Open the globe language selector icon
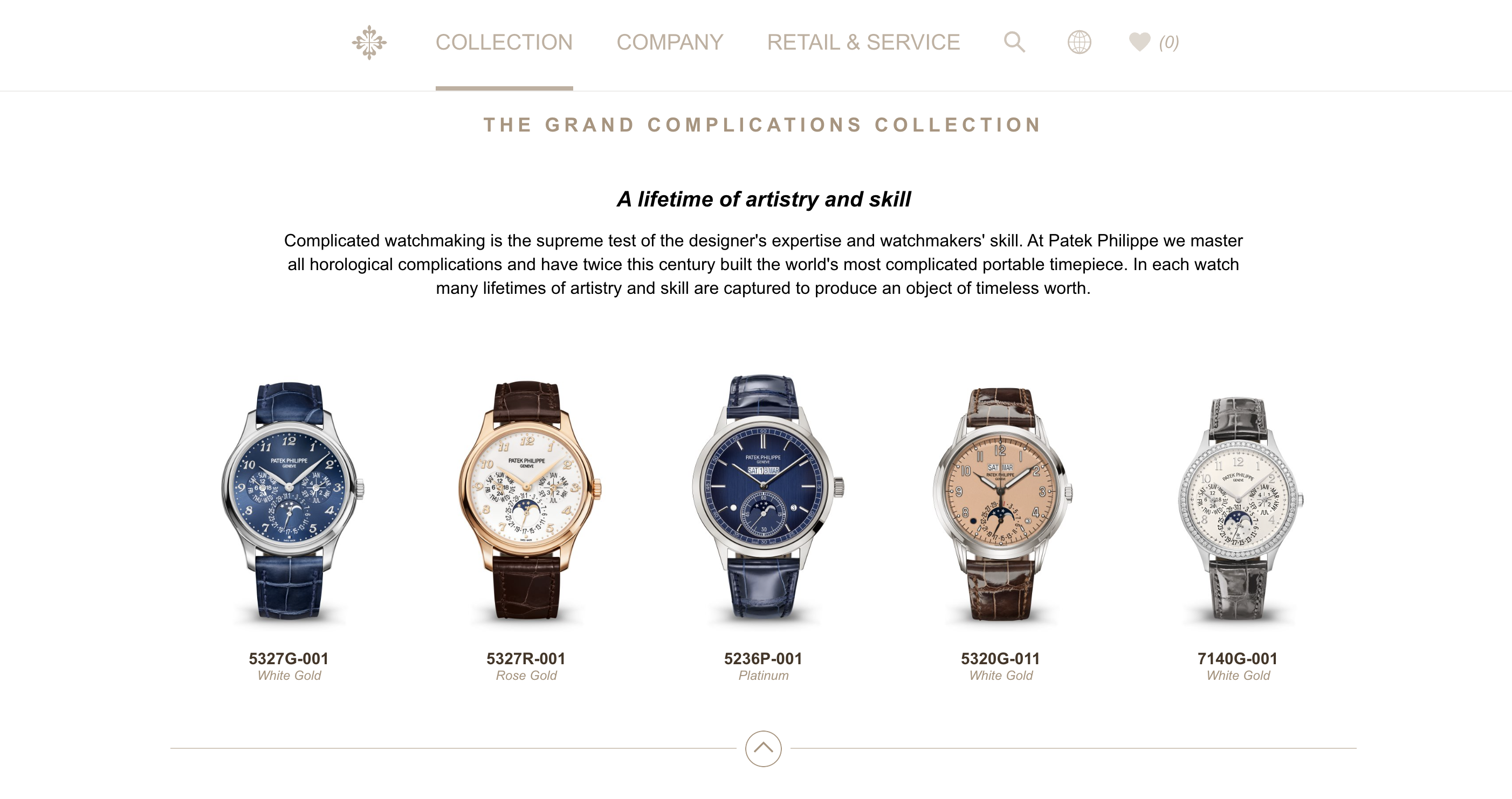This screenshot has width=1512, height=799. point(1079,42)
